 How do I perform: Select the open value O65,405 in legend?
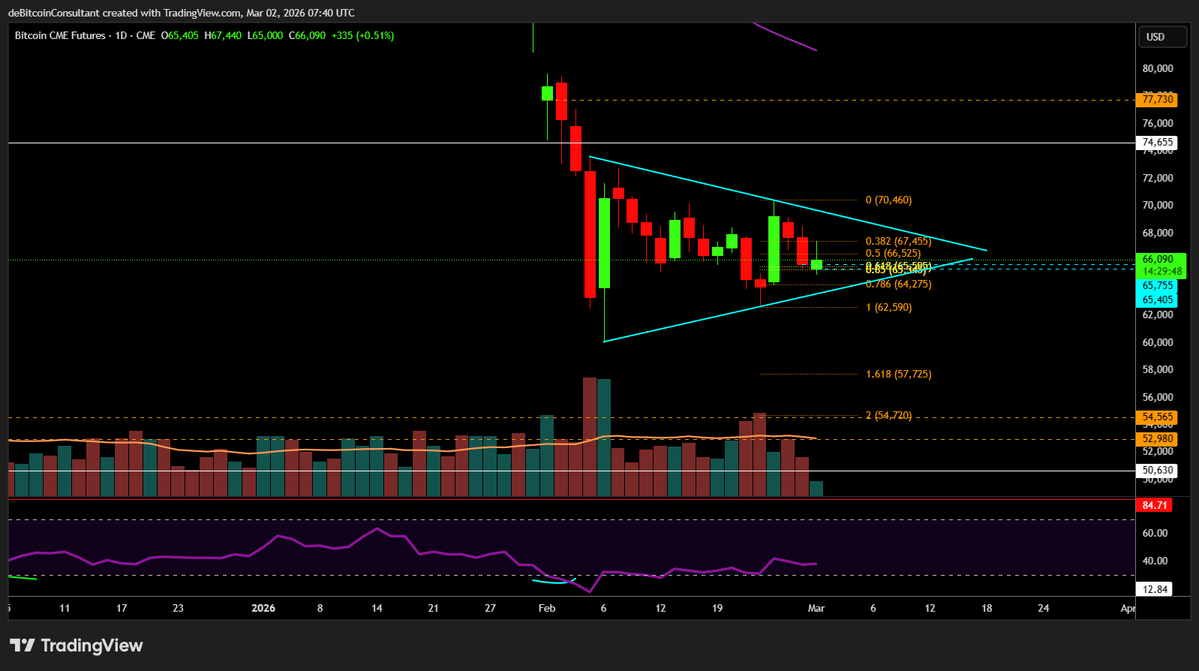tap(180, 35)
